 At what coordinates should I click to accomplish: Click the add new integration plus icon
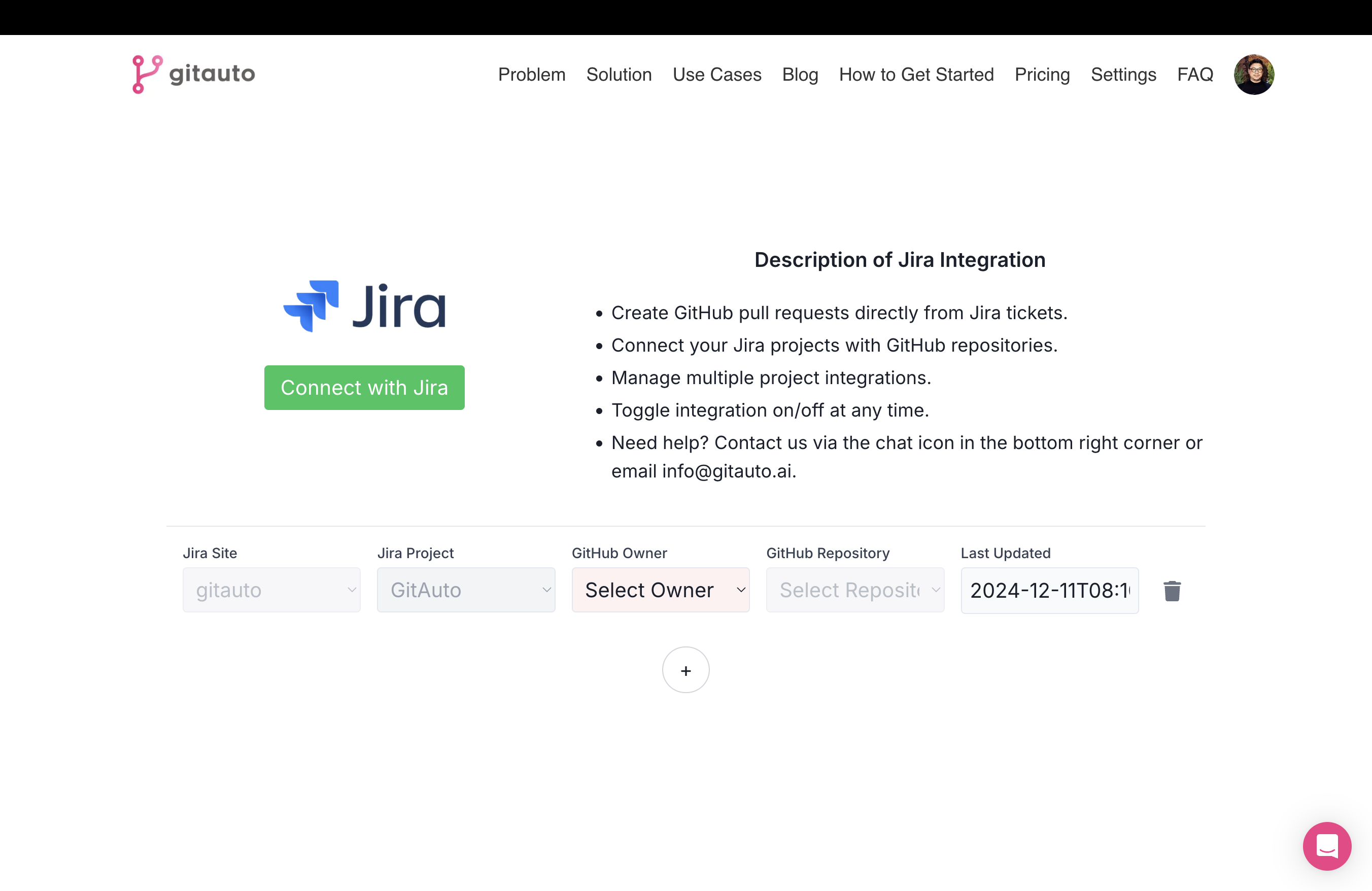pyautogui.click(x=686, y=671)
